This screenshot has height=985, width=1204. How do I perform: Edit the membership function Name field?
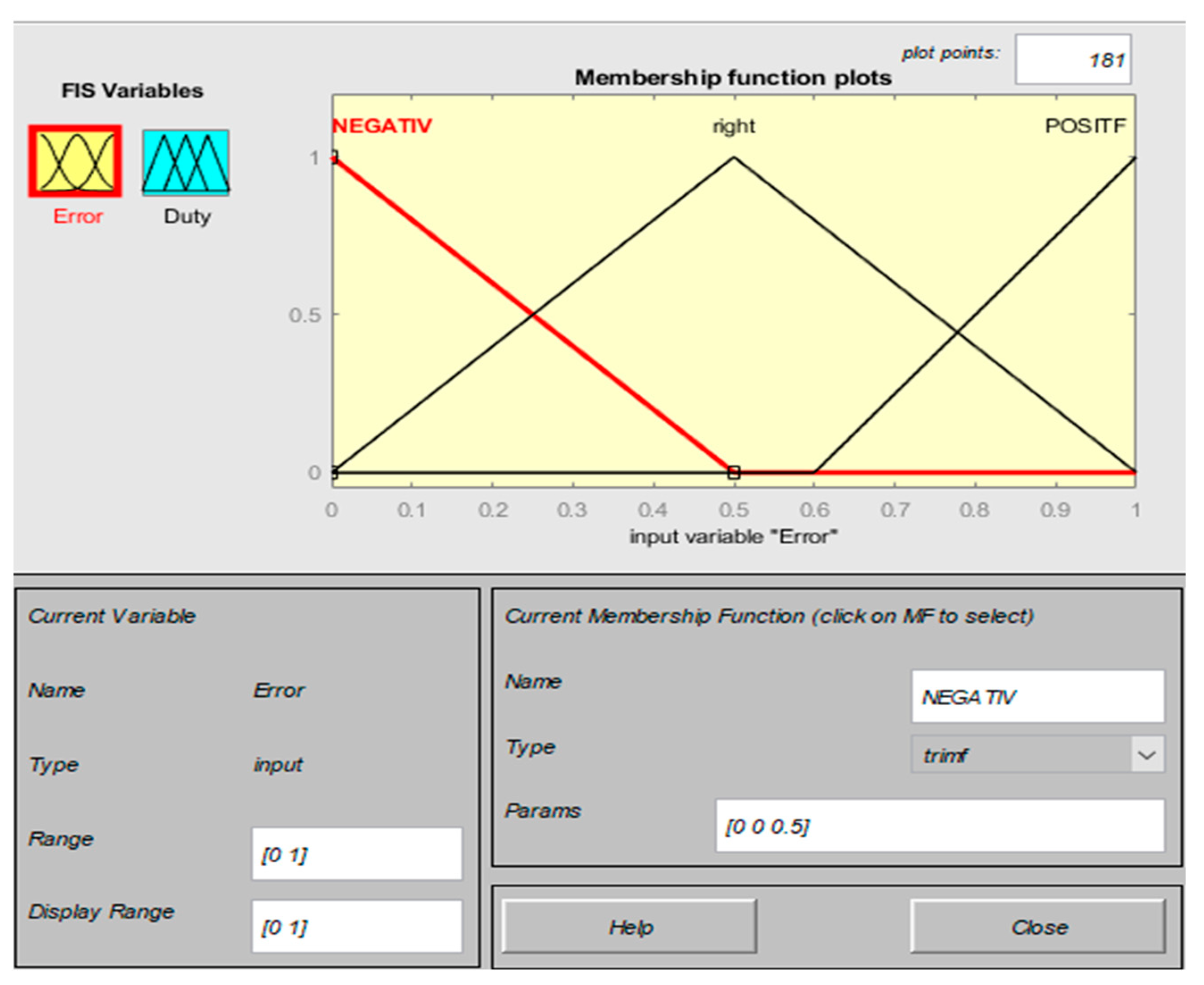point(1037,696)
